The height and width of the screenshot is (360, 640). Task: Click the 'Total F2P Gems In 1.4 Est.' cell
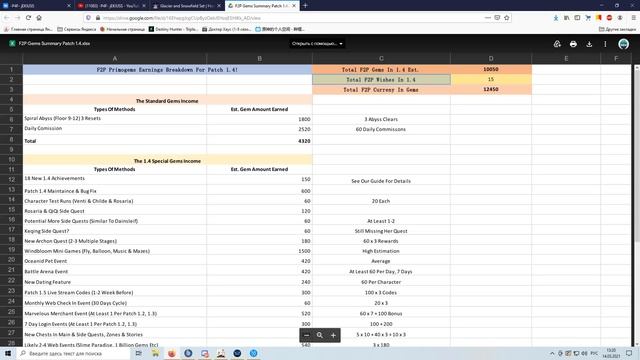coord(381,70)
